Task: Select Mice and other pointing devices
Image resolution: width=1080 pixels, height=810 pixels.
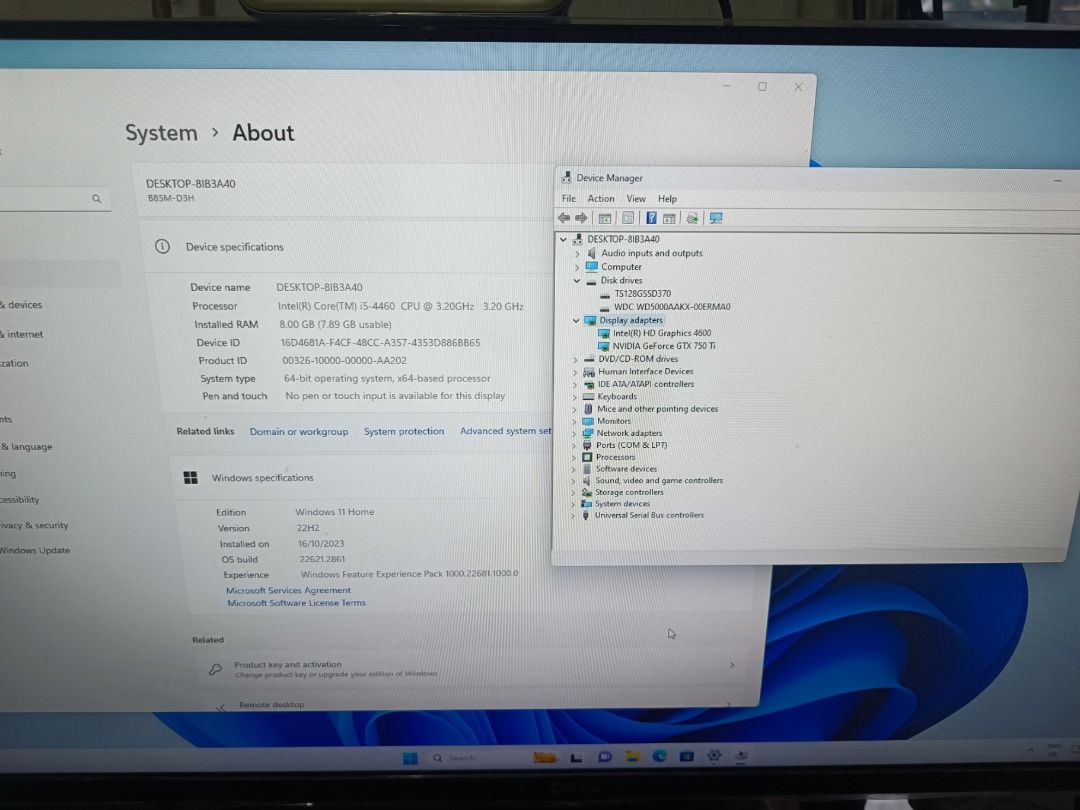Action: (657, 409)
